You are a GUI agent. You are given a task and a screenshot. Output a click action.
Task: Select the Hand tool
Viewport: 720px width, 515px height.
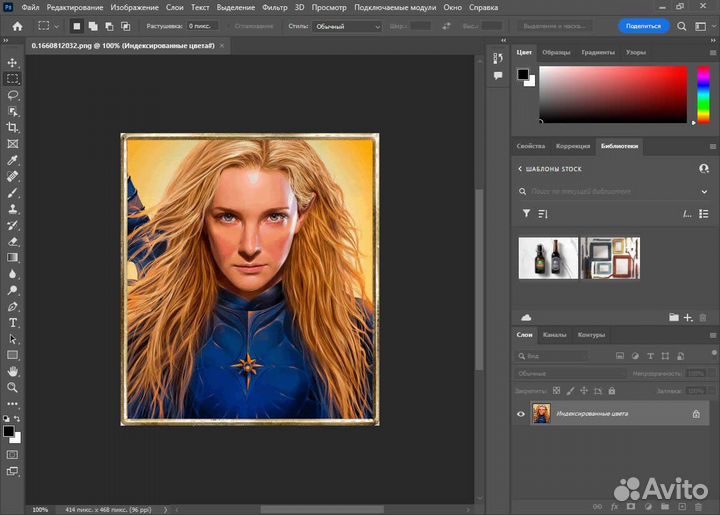12,371
